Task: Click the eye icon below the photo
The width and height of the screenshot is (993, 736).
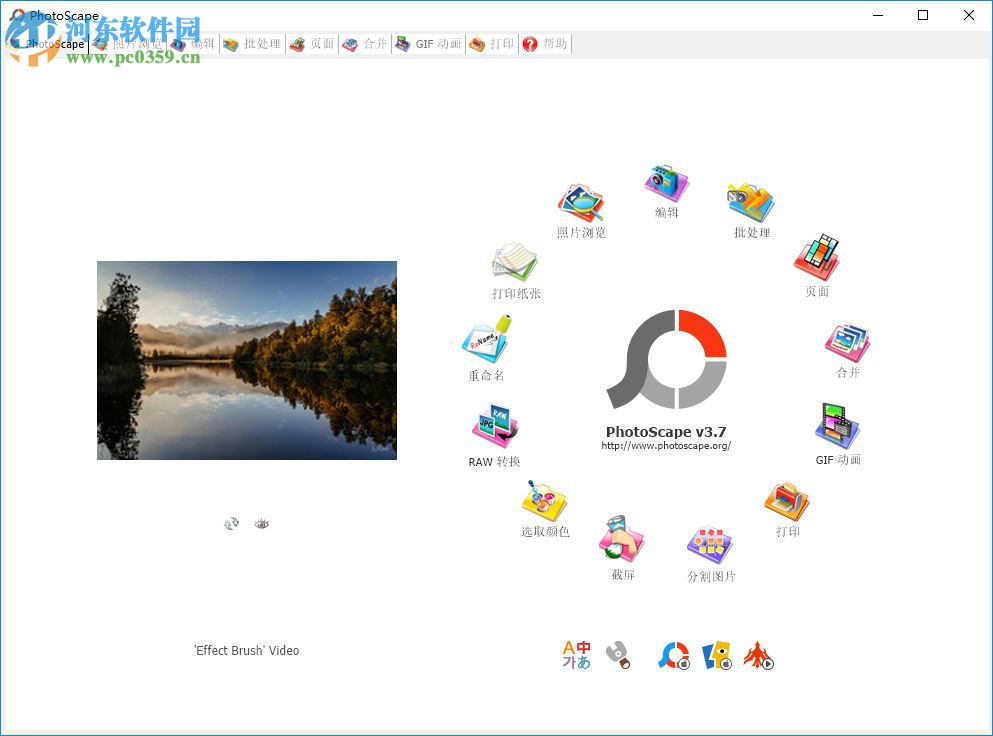Action: tap(262, 523)
